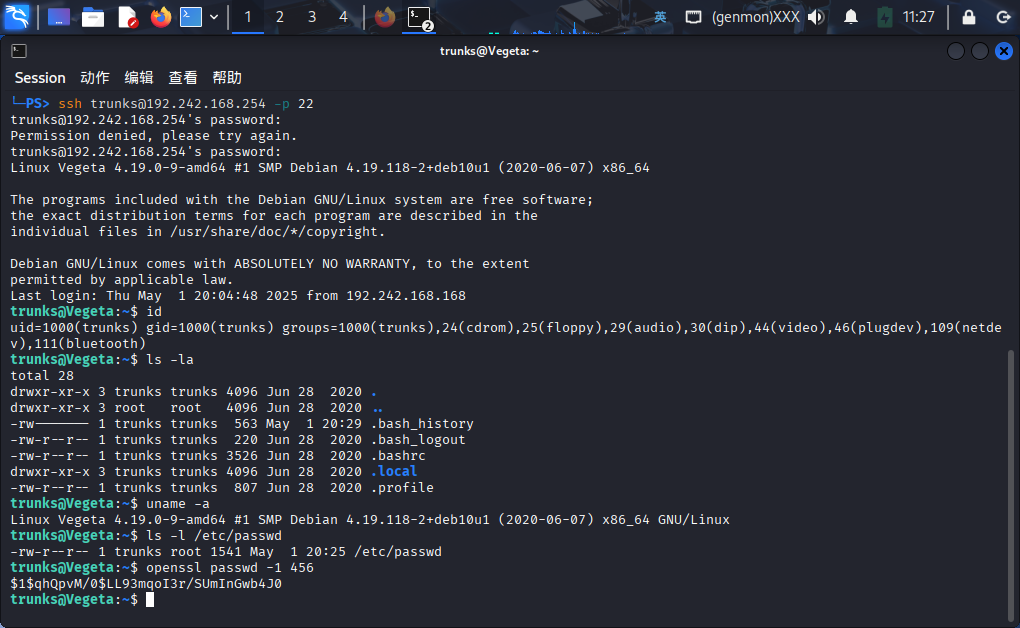Click the 'uname -a' command text

(x=178, y=504)
